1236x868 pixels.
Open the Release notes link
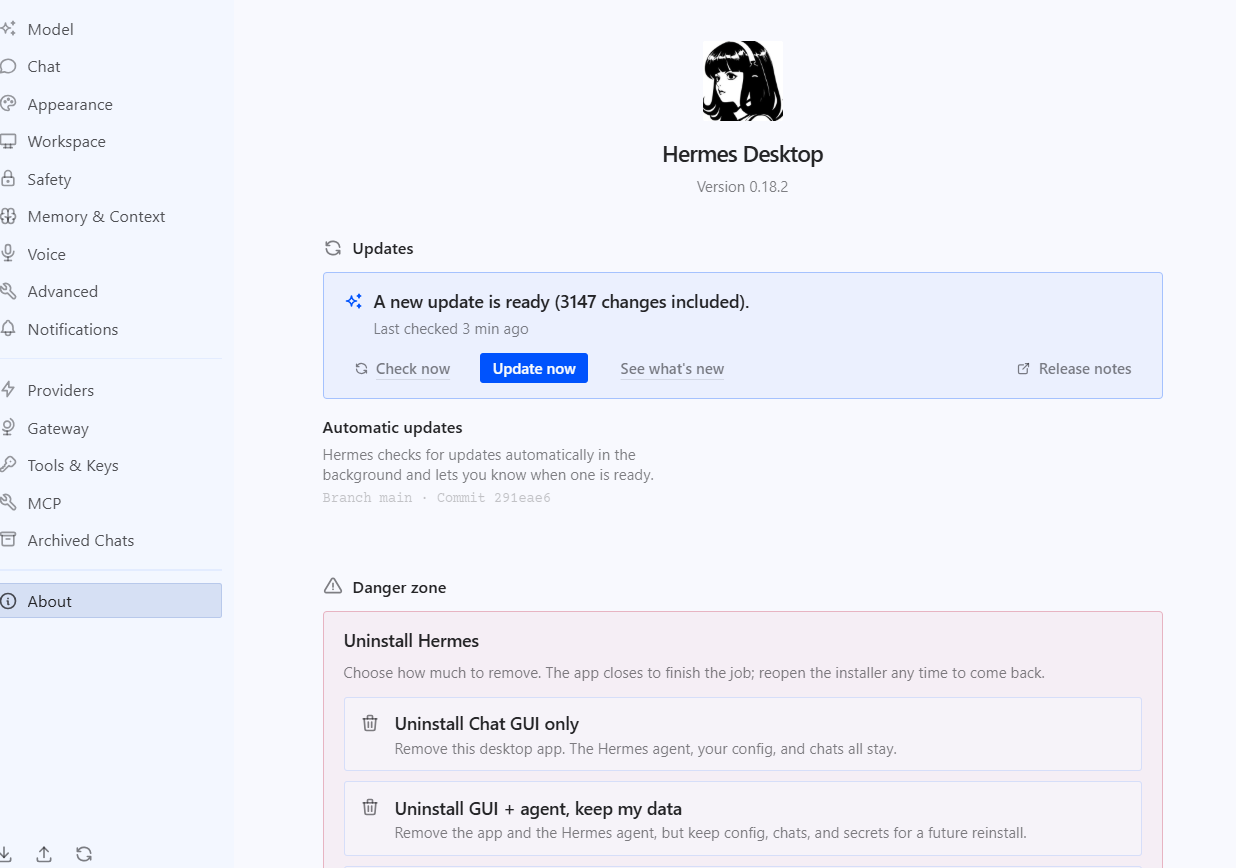[1085, 369]
